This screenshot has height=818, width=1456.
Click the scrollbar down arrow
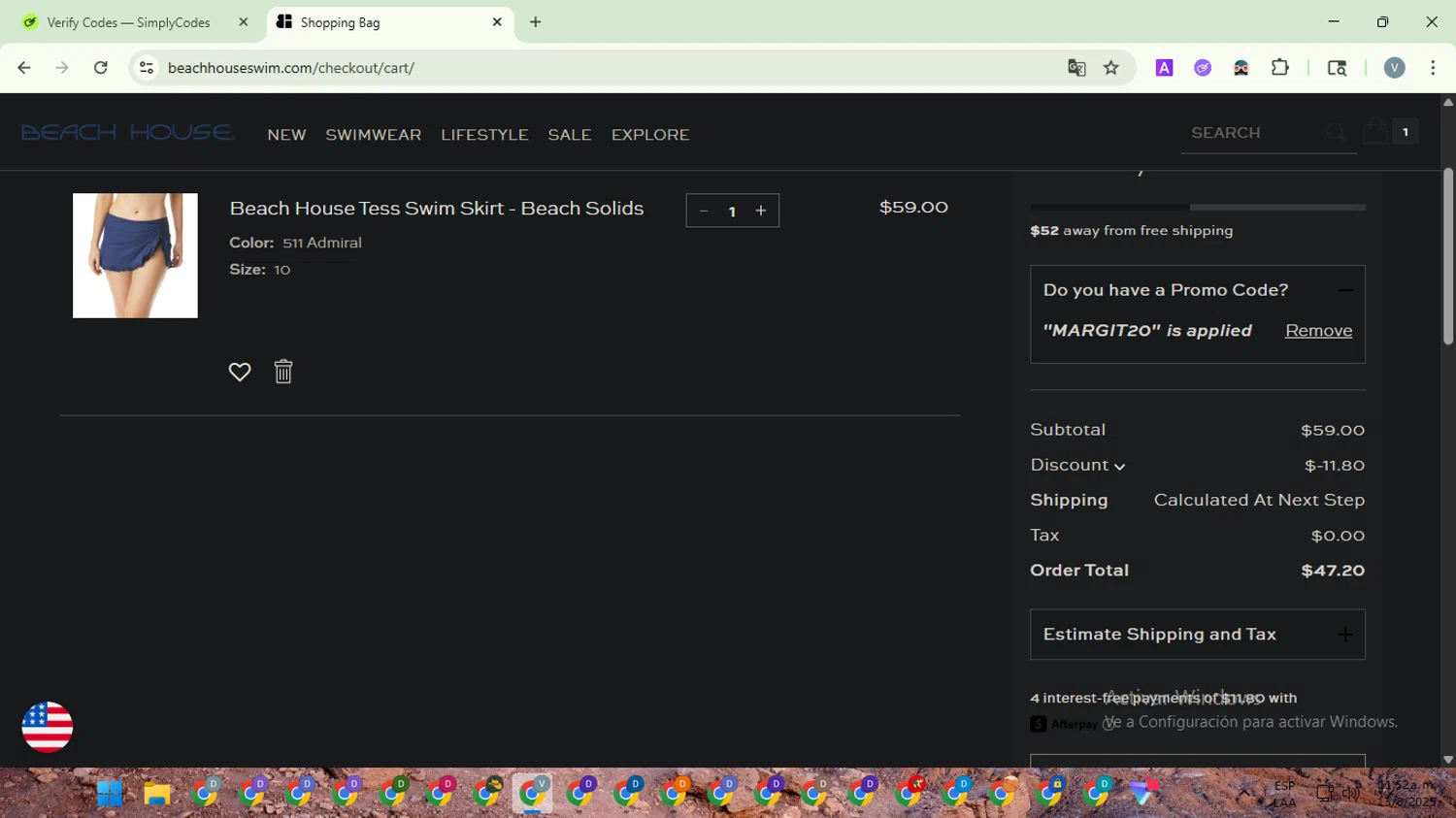click(x=1448, y=760)
